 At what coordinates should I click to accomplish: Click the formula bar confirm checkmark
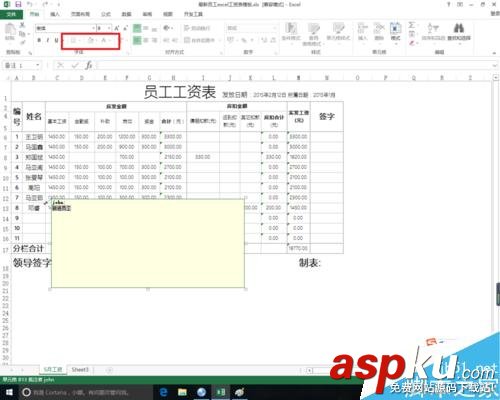pos(75,65)
